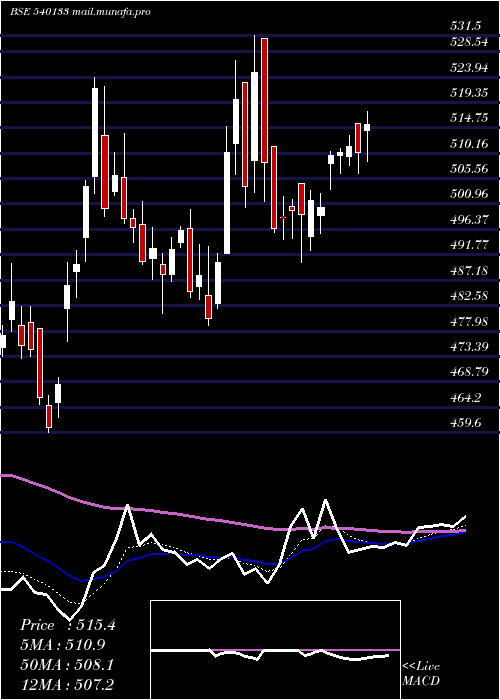Click the tallest red candlestick near 528
This screenshot has width=500, height=700.
265,100
